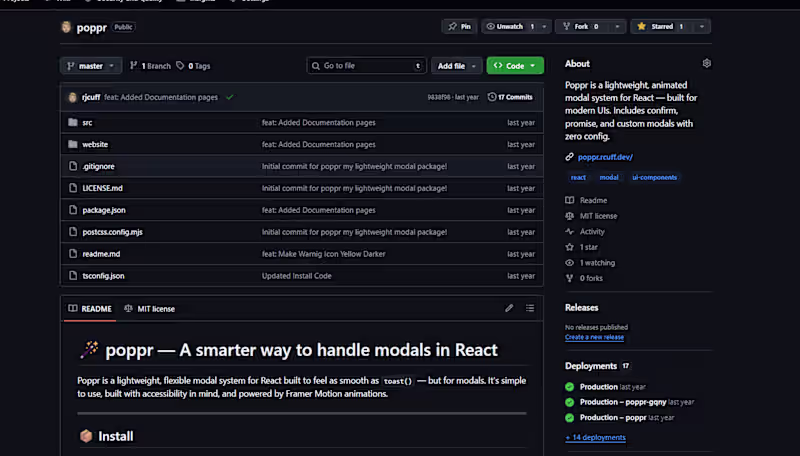This screenshot has width=800, height=456.
Task: Switch to the README tab
Action: click(x=90, y=309)
